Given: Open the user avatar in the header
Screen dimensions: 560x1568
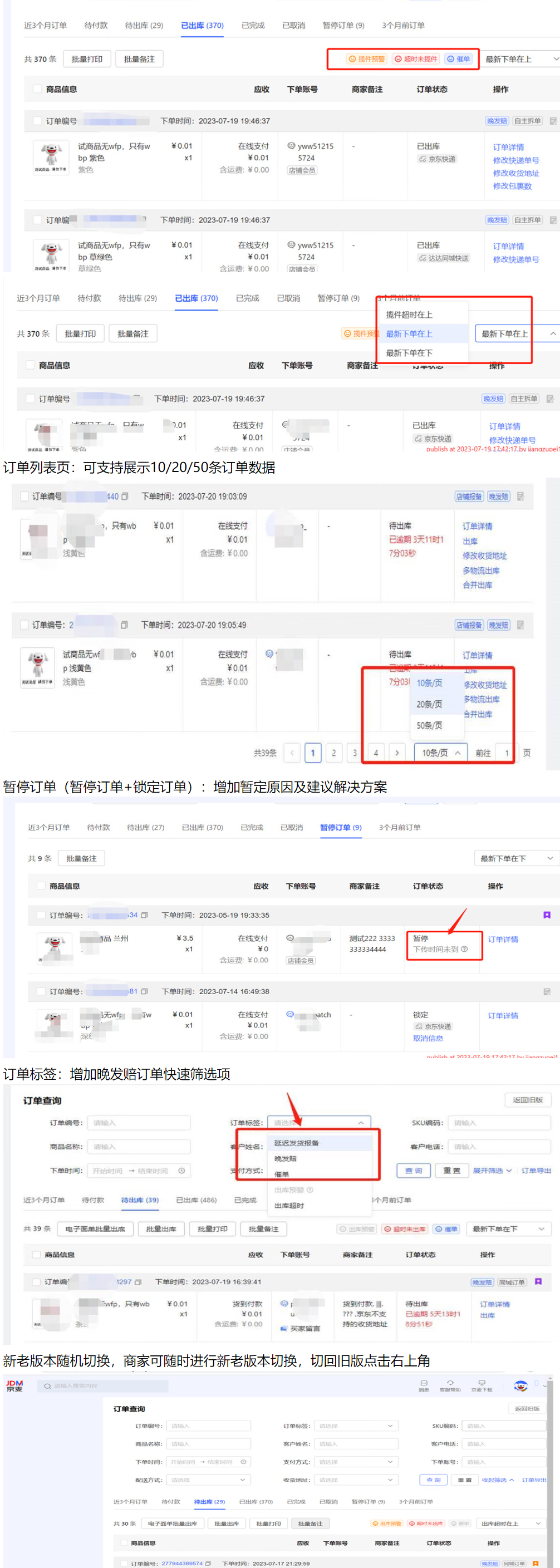Looking at the screenshot, I should coord(520,1385).
